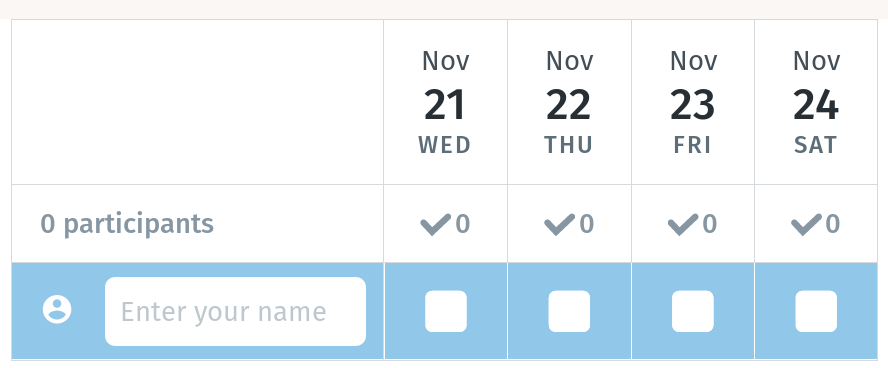Click the Nov month label above 24
The height and width of the screenshot is (368, 888).
(x=817, y=61)
